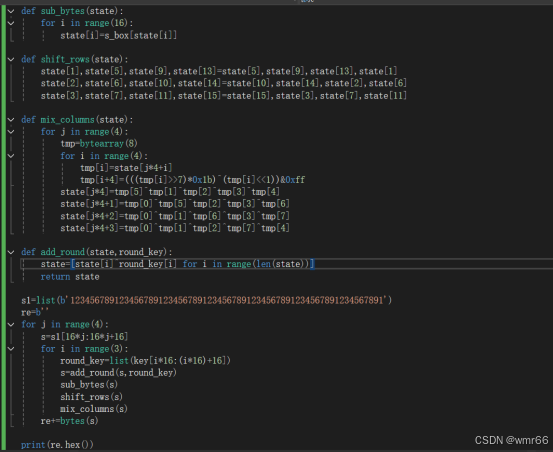Image resolution: width=553 pixels, height=452 pixels.
Task: Collapse the for i in range(4) loop arrow
Action: 11,156
